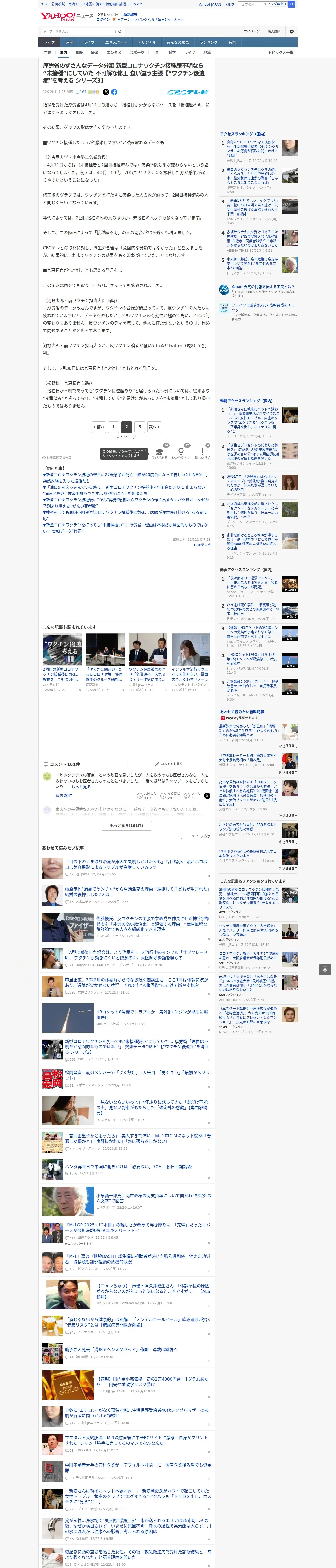The height and width of the screenshot is (1568, 336).
Task: Focus the keyword search input field
Action: click(79, 31)
